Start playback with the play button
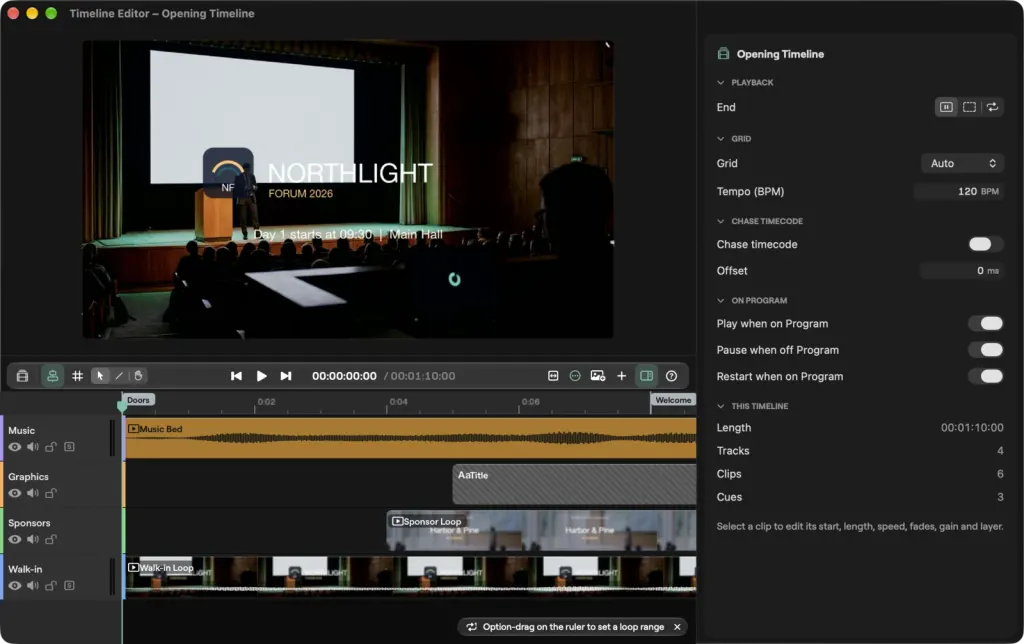The height and width of the screenshot is (644, 1024). coord(261,376)
